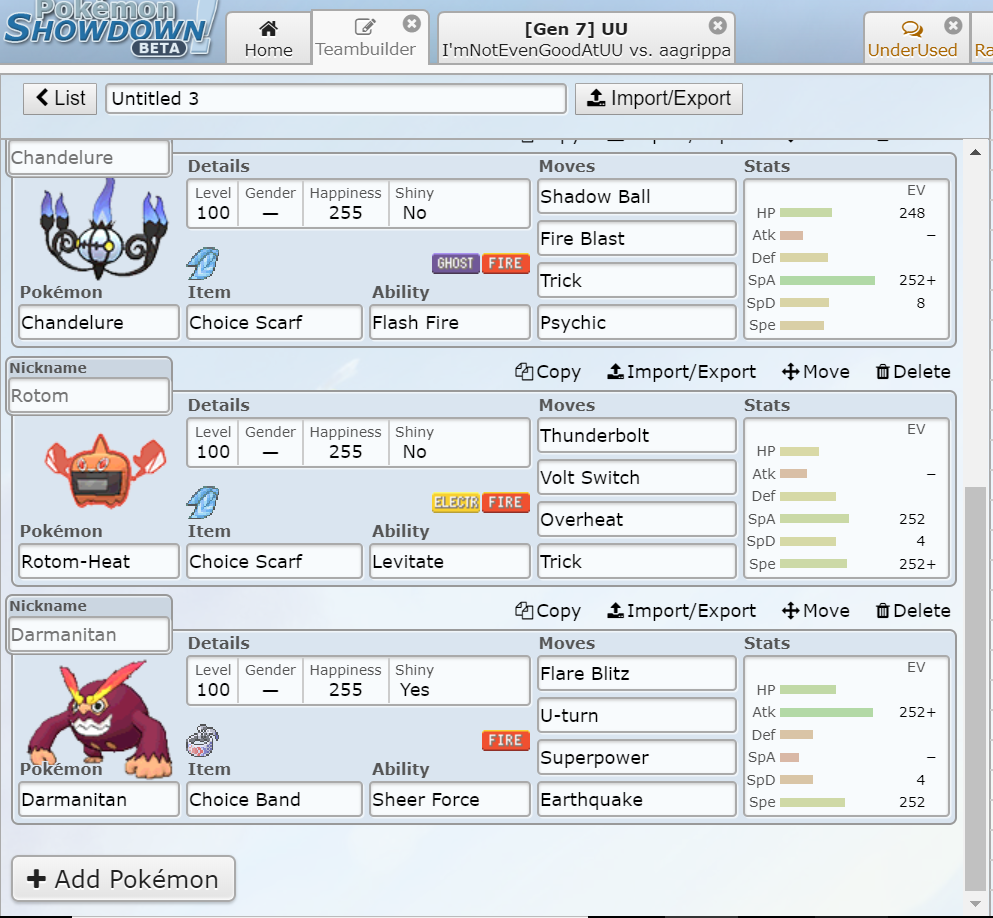This screenshot has width=993, height=918.
Task: Edit Rotom-Heat's Overheat move
Action: pos(636,520)
